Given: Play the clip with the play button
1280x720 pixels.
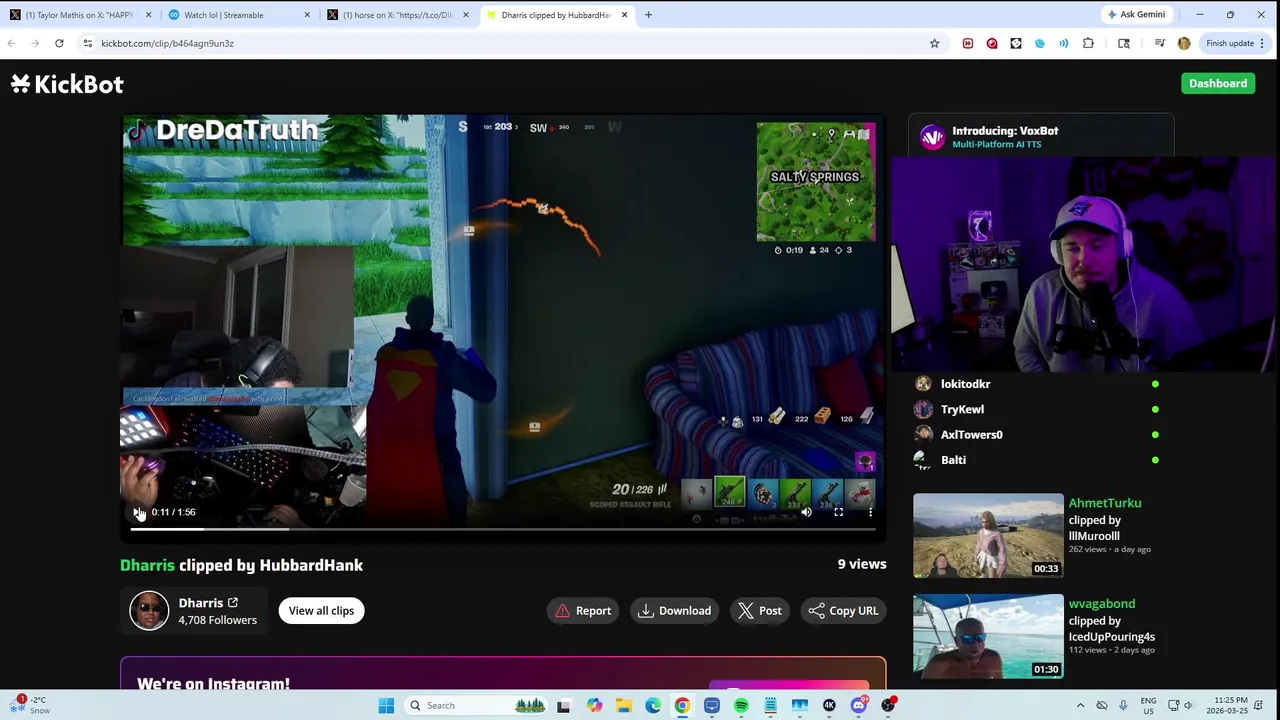Looking at the screenshot, I should (137, 512).
